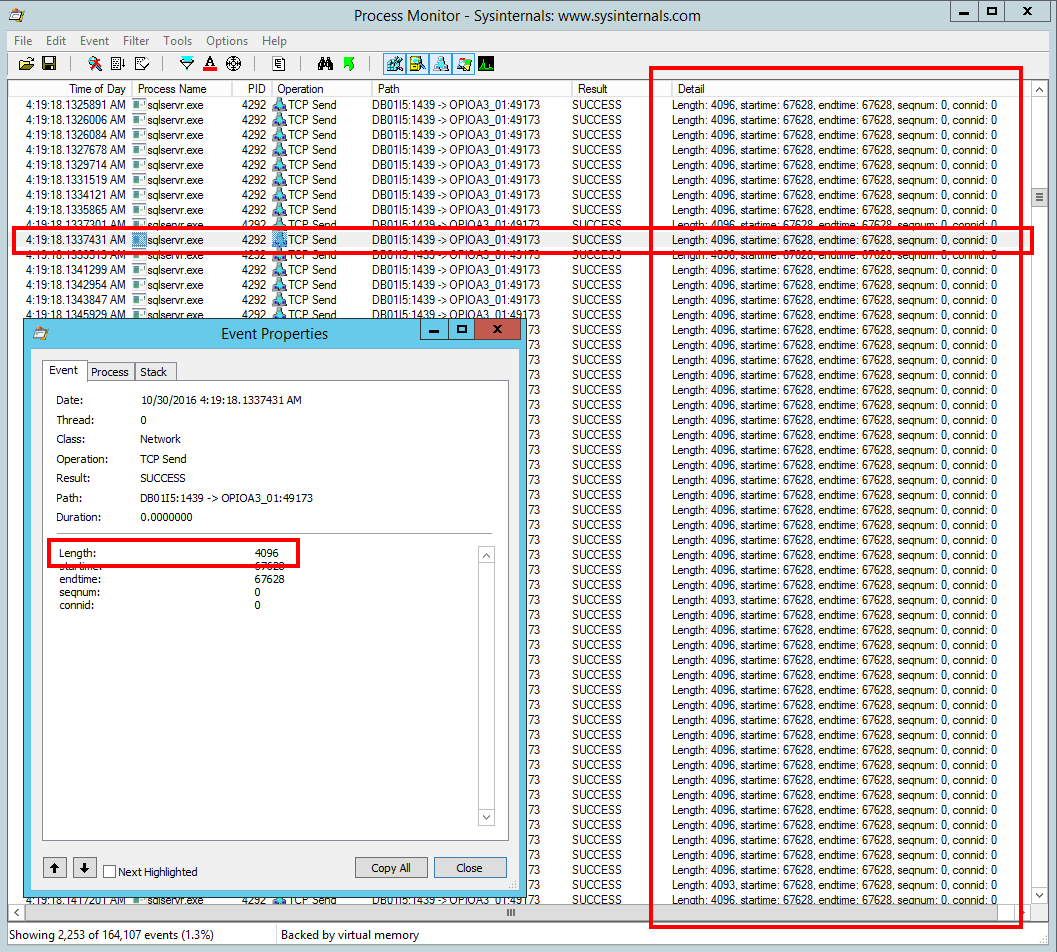Click the main list vertical scrollbar up arrow

coord(1039,90)
